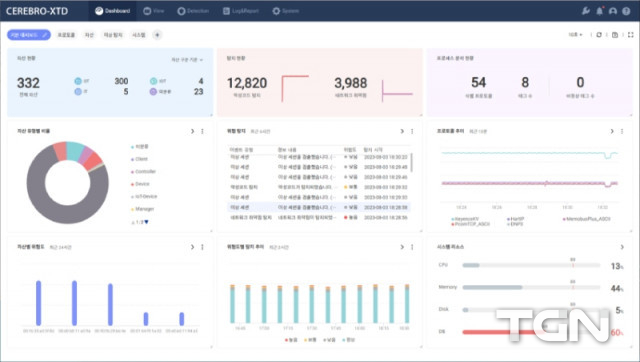Toggle PcomTCP_ASCII legend in protocol chart
This screenshot has width=640, height=362.
(470, 224)
